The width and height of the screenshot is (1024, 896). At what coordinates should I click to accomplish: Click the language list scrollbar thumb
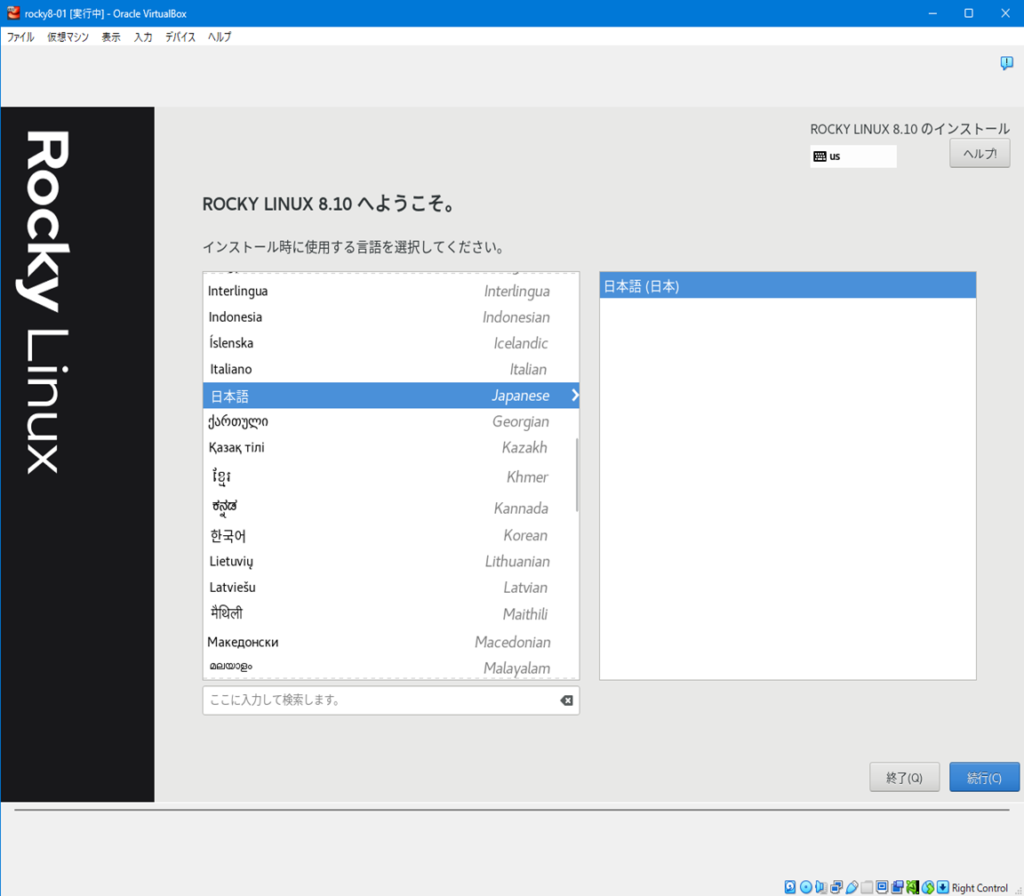pos(577,475)
